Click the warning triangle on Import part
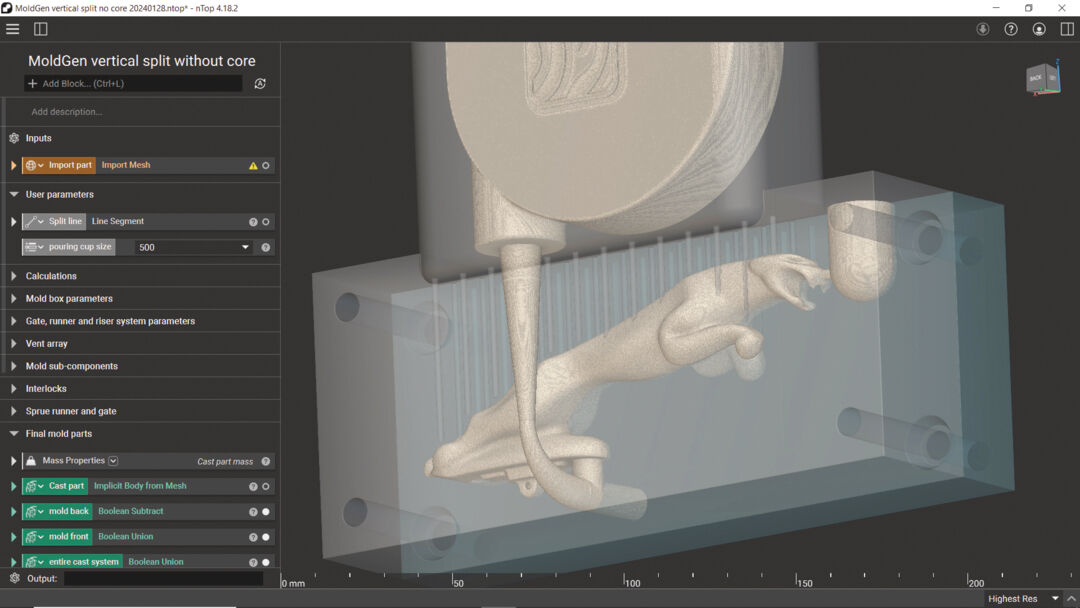Viewport: 1080px width, 608px height. click(x=253, y=166)
